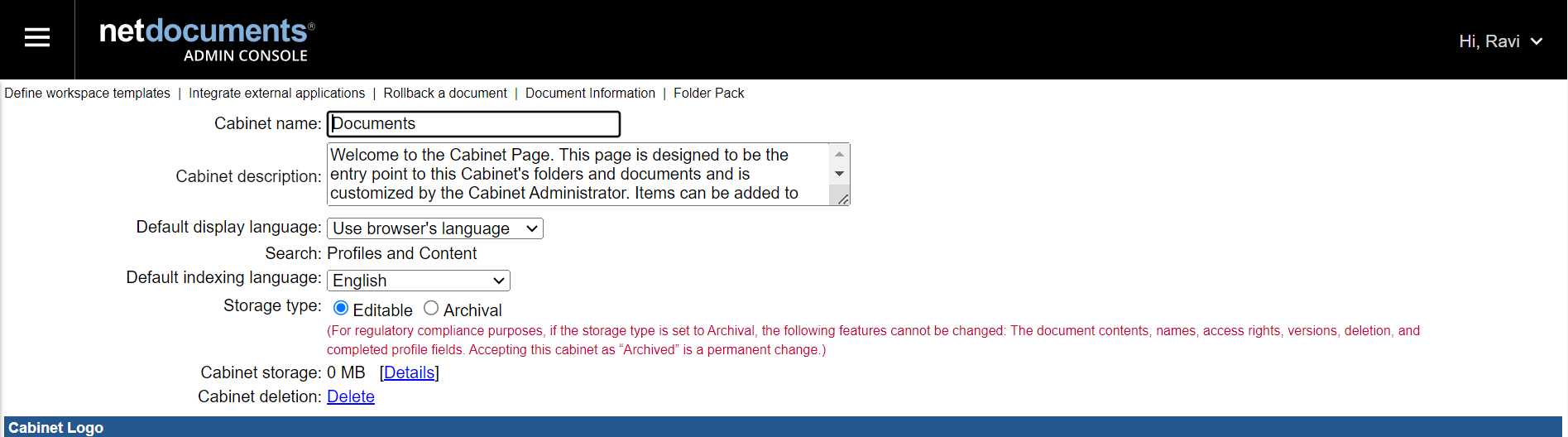This screenshot has width=1568, height=437.
Task: Open the Folder Pack page
Action: [708, 94]
